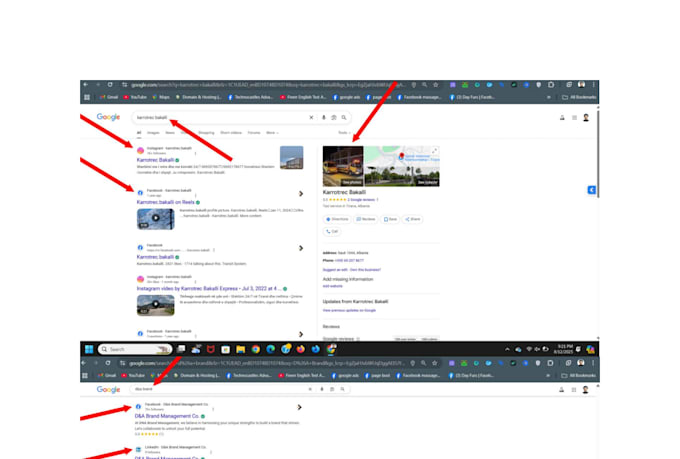This screenshot has height=459, width=680.
Task: Open View previous updates on Google
Action: [349, 311]
